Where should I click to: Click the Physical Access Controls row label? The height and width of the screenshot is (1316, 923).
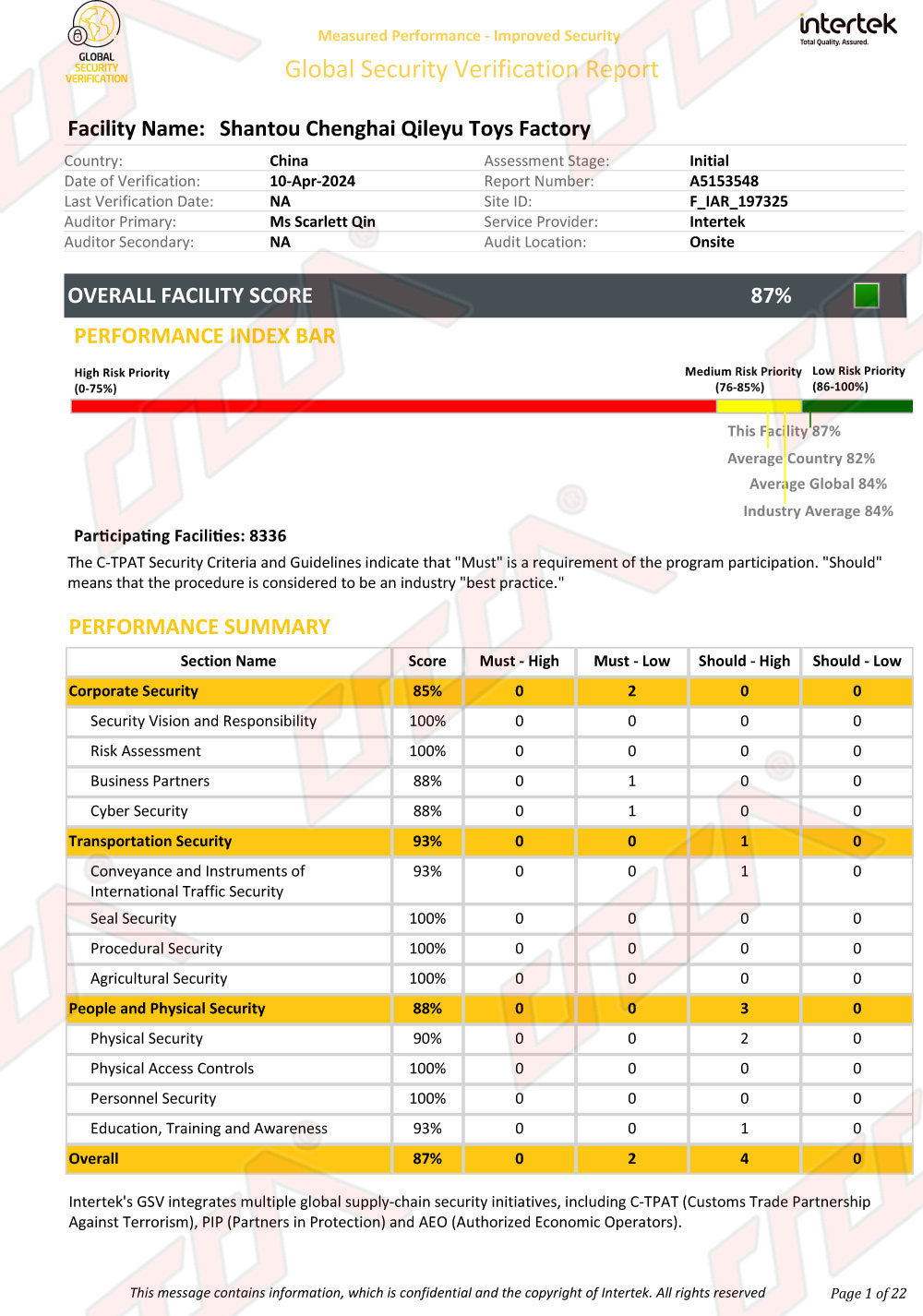(x=172, y=1069)
